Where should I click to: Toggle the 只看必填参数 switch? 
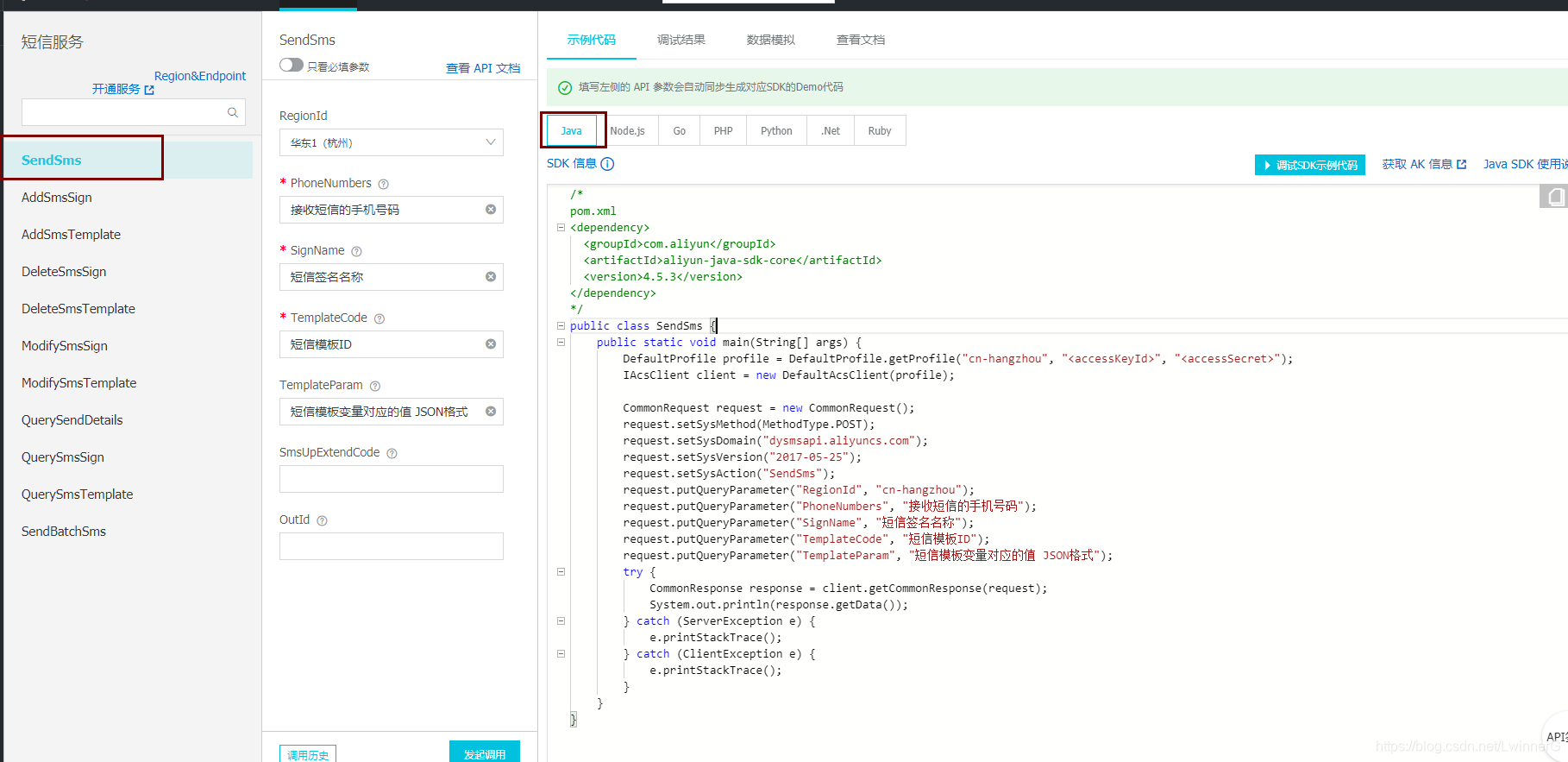tap(292, 66)
